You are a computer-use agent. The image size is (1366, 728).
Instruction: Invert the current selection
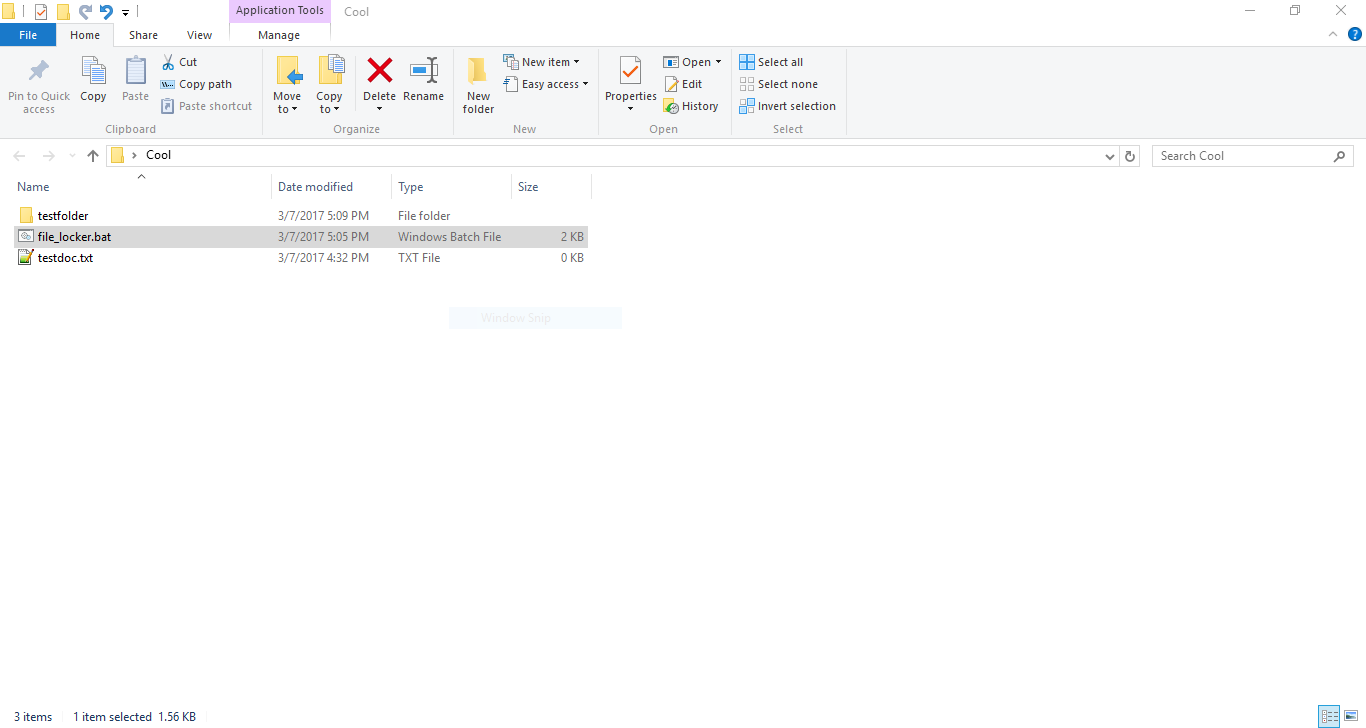788,105
